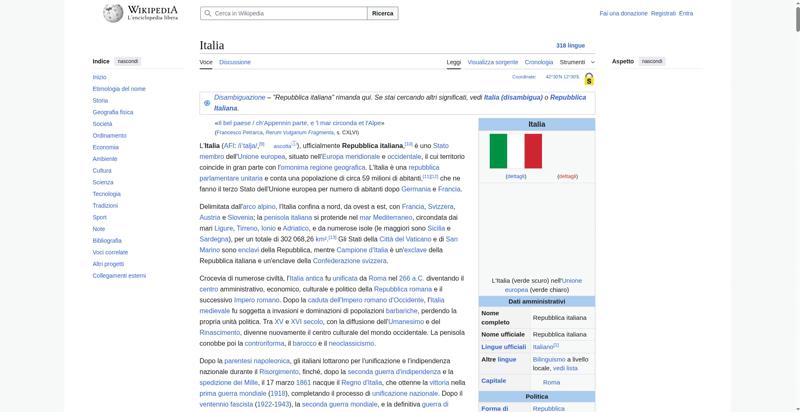Open the Italia (disambigua) link

(513, 97)
